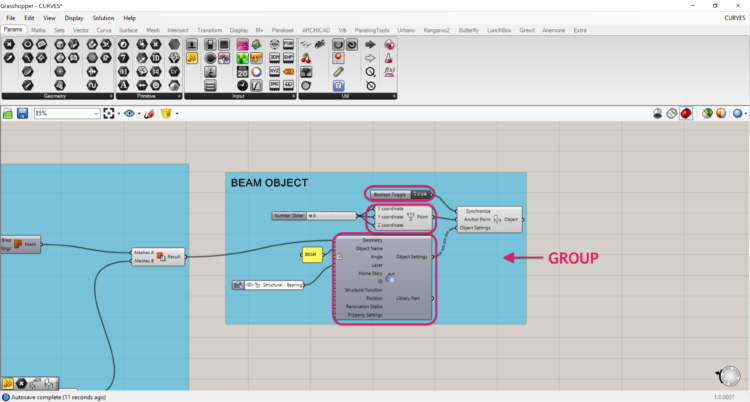Toggle the Boolean Toggle True value
The height and width of the screenshot is (402, 750).
421,193
